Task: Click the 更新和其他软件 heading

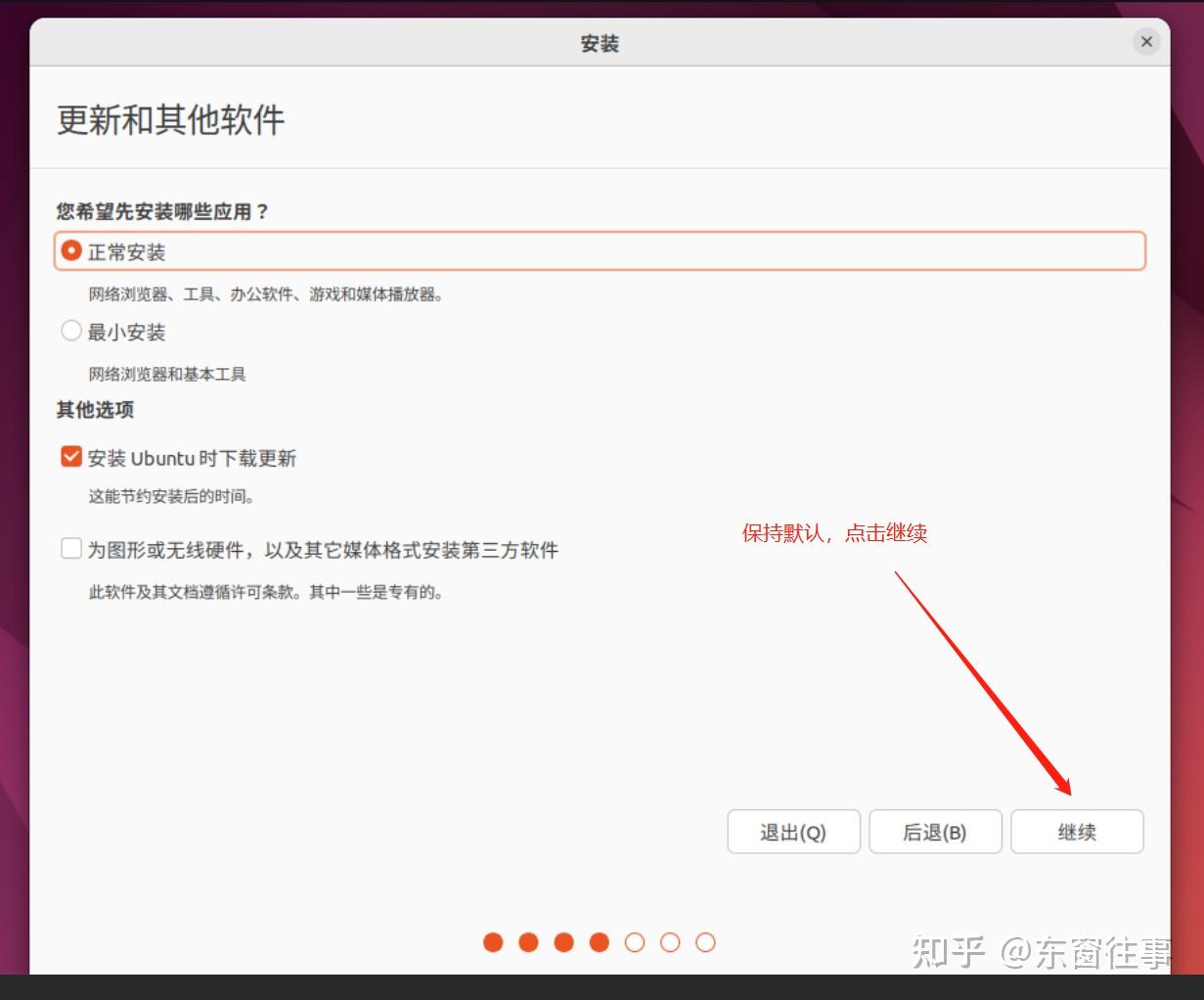Action: point(168,120)
